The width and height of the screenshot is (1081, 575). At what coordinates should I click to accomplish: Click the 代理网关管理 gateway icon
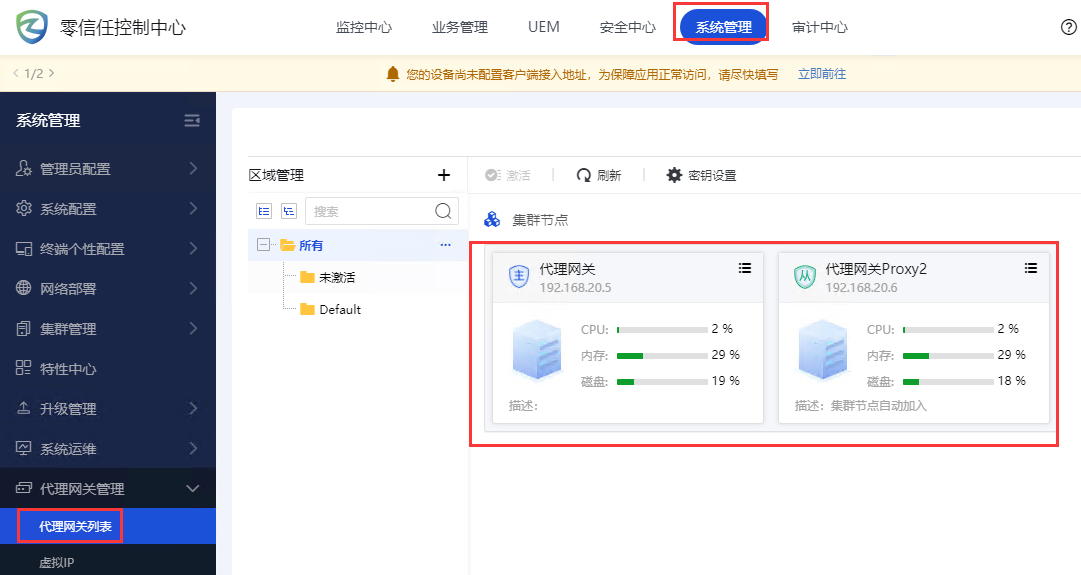point(23,488)
